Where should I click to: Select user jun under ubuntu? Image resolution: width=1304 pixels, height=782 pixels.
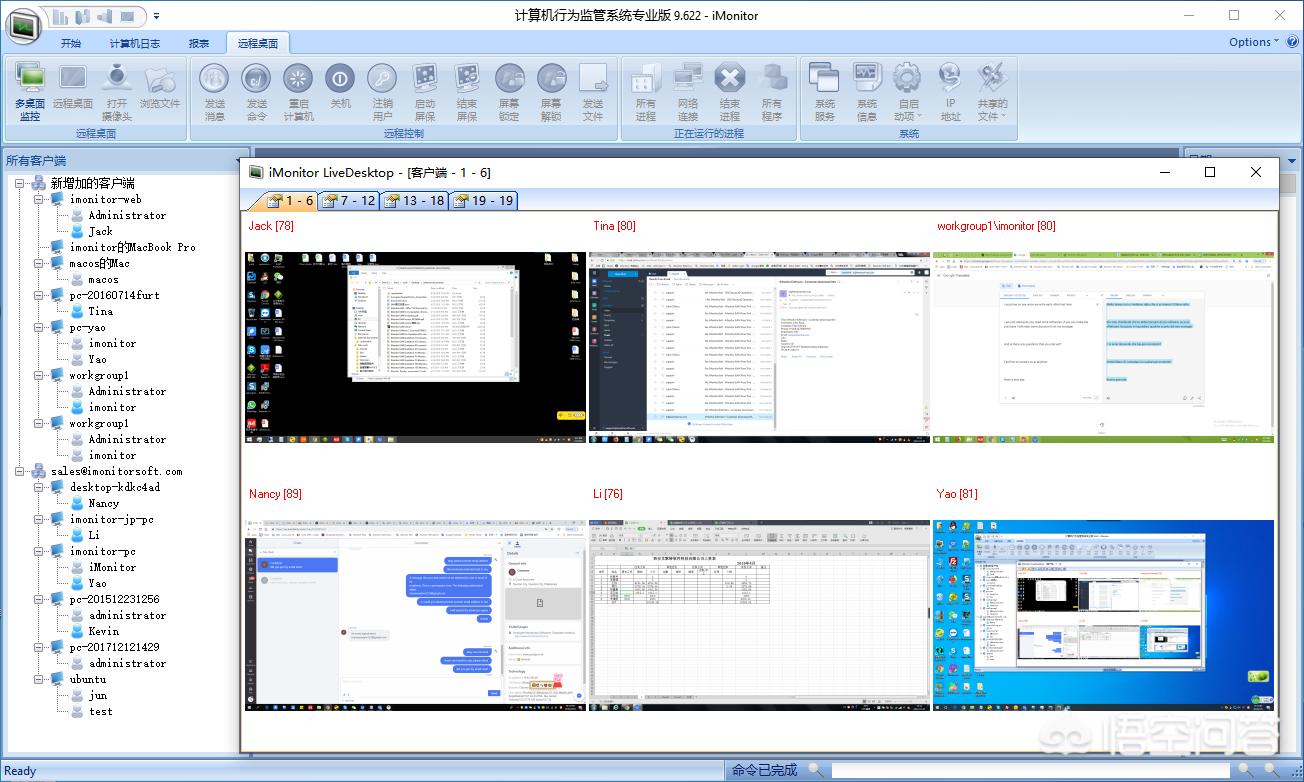[97, 695]
